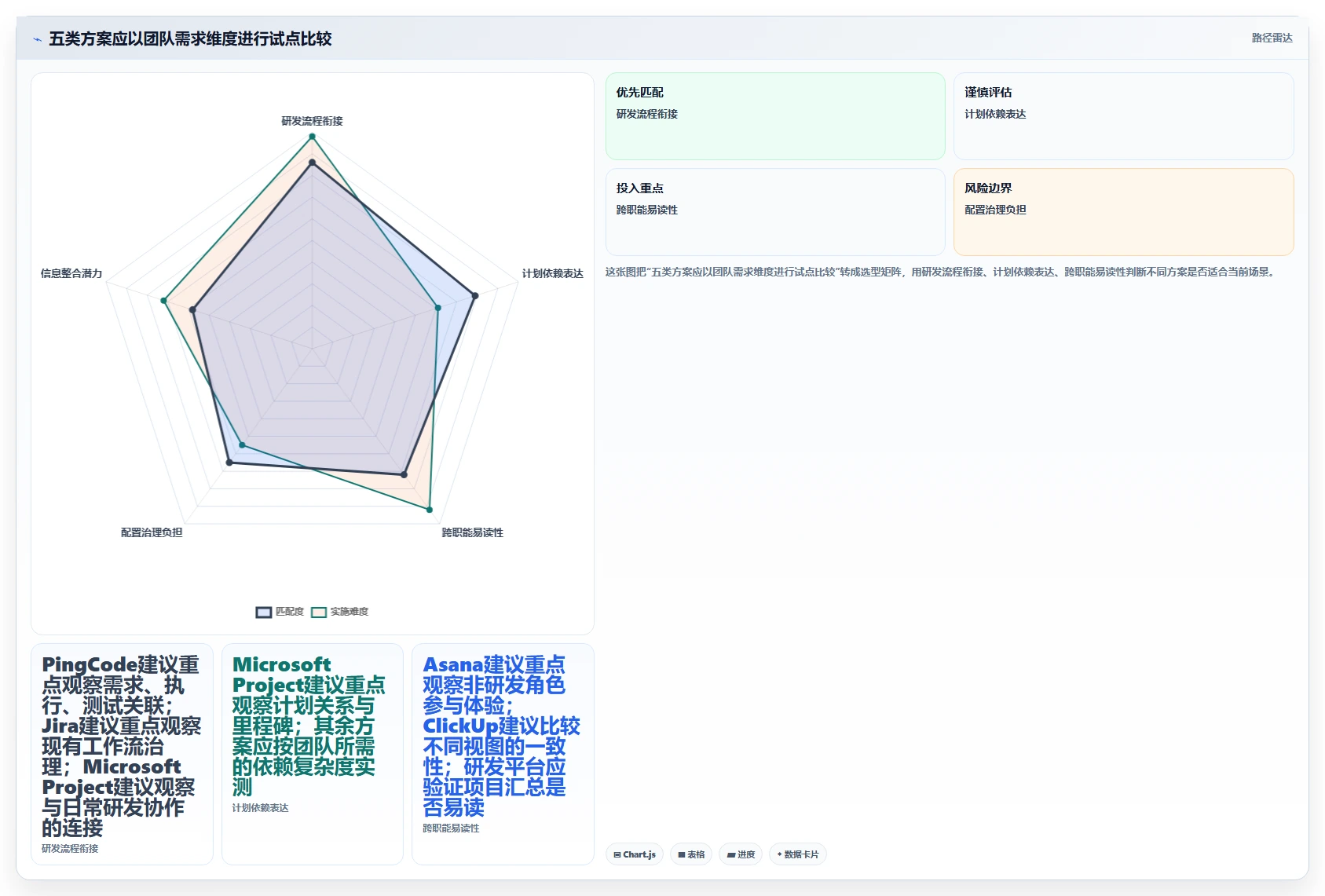Screen dimensions: 1325x896
Task: Click the top green data point on radar
Action: (x=312, y=137)
